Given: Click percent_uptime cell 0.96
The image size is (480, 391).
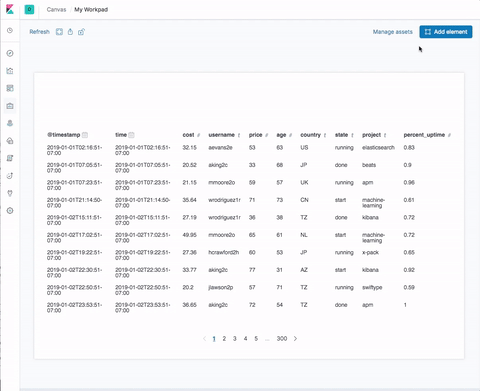Looking at the screenshot, I should [x=409, y=182].
